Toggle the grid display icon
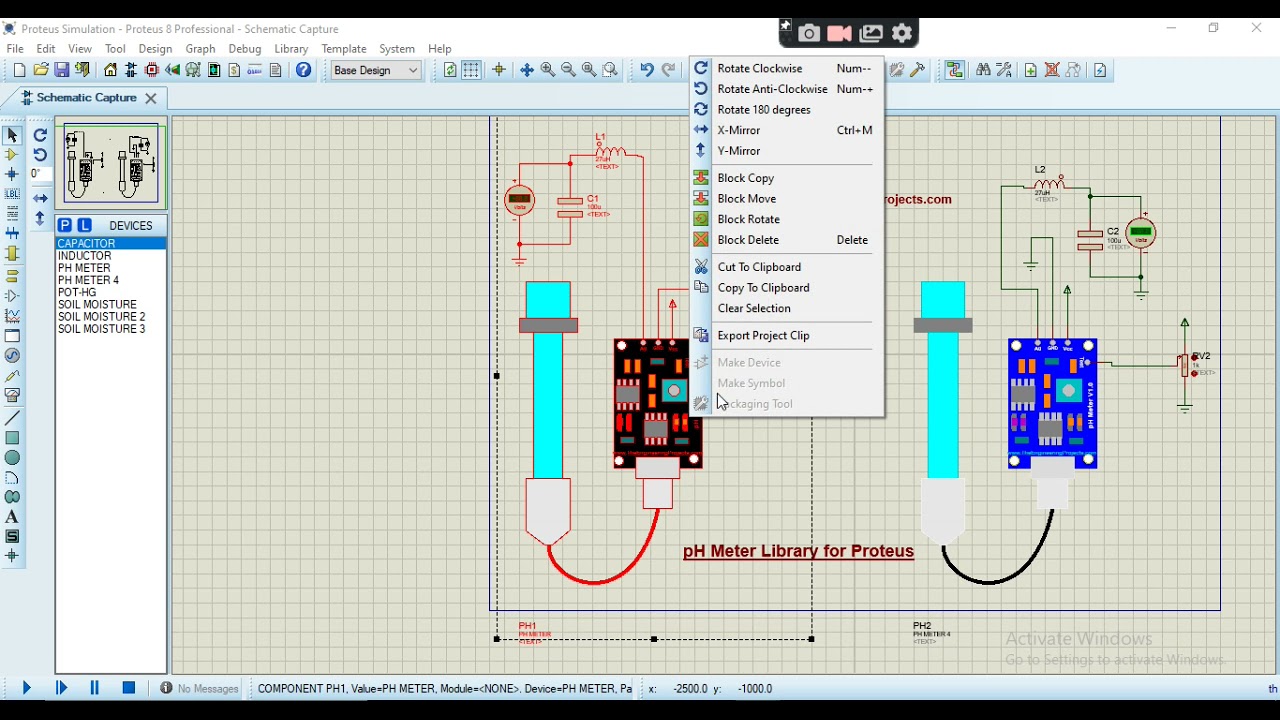This screenshot has width=1280, height=720. pyautogui.click(x=471, y=70)
